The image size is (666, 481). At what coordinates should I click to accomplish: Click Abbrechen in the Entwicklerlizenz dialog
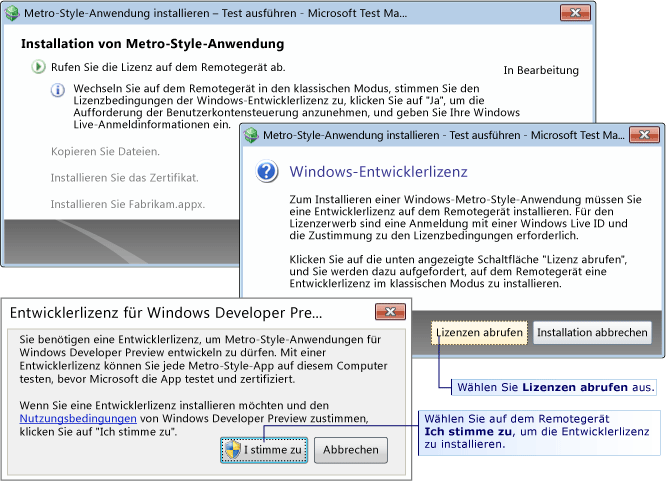tap(350, 450)
